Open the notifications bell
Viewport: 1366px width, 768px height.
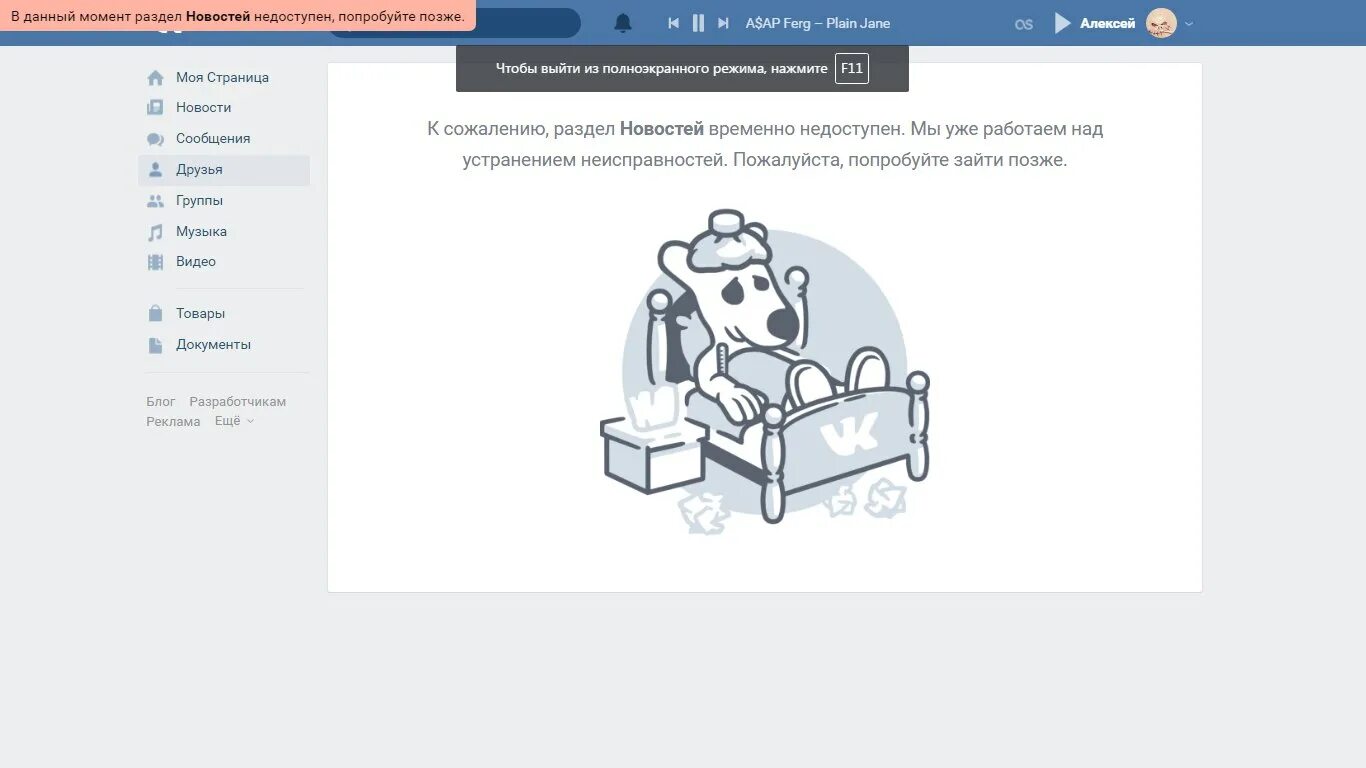pos(622,23)
